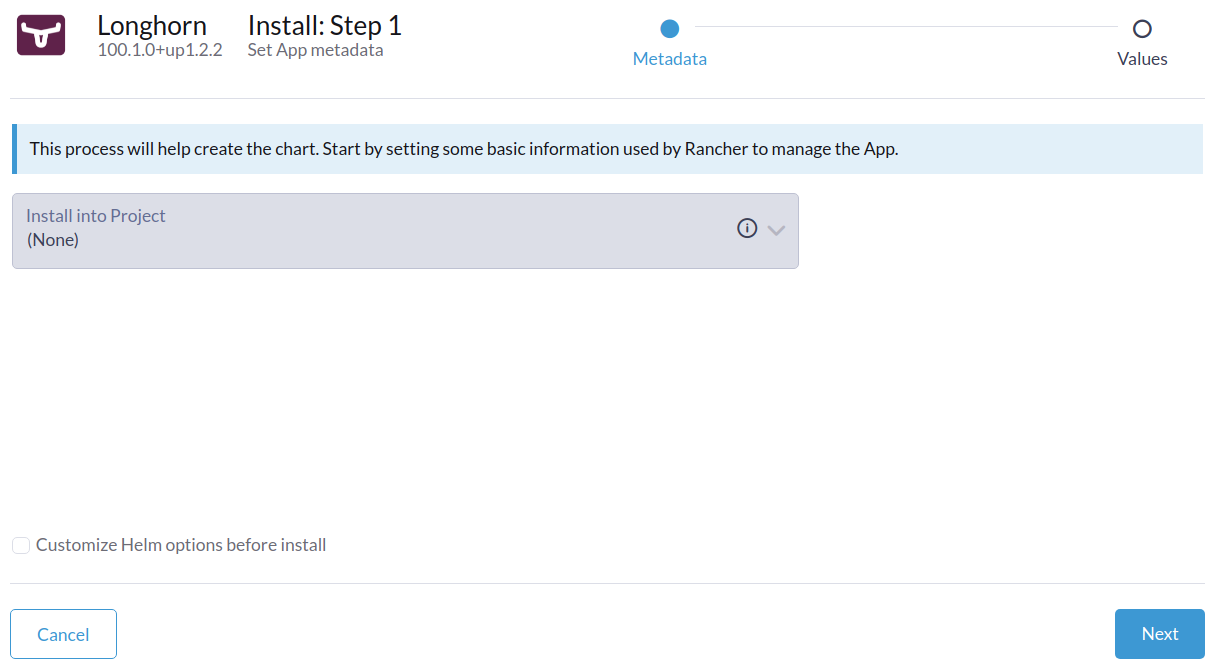1217x667 pixels.
Task: Click the info icon in project field
Action: coord(747,229)
